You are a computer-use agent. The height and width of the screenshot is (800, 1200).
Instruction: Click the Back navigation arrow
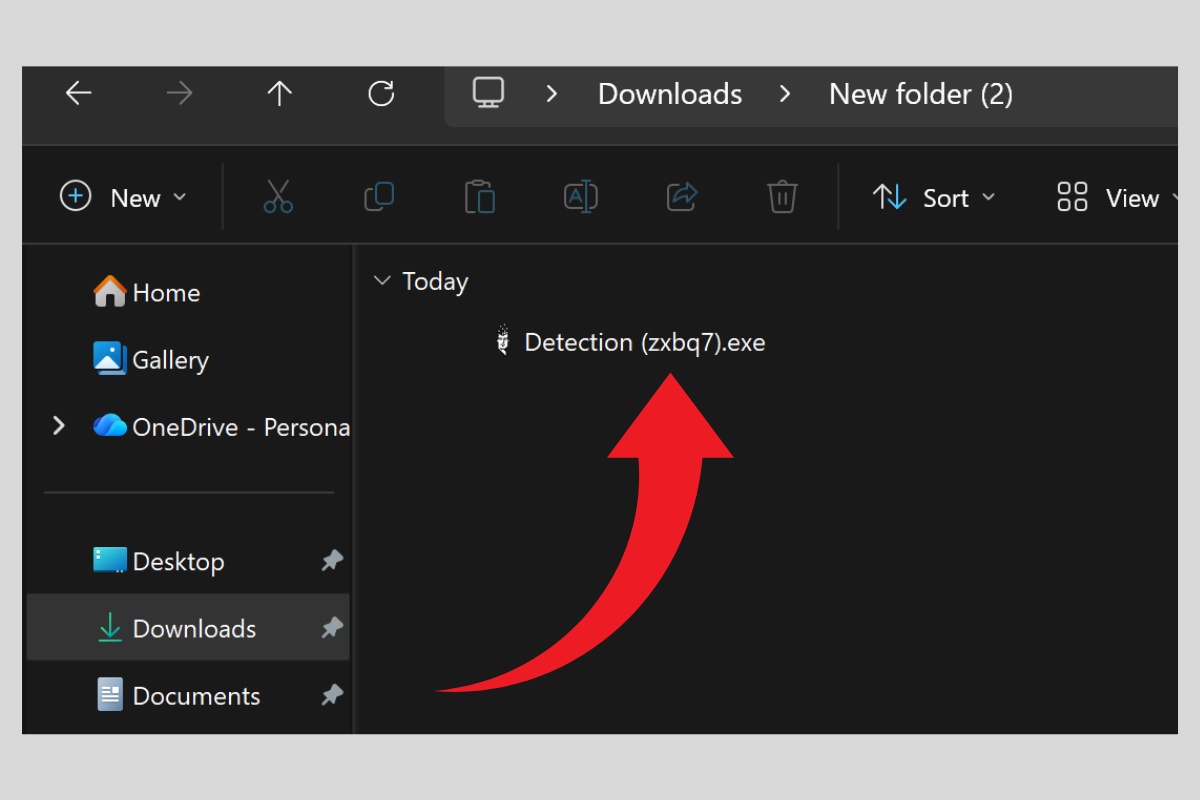click(78, 94)
